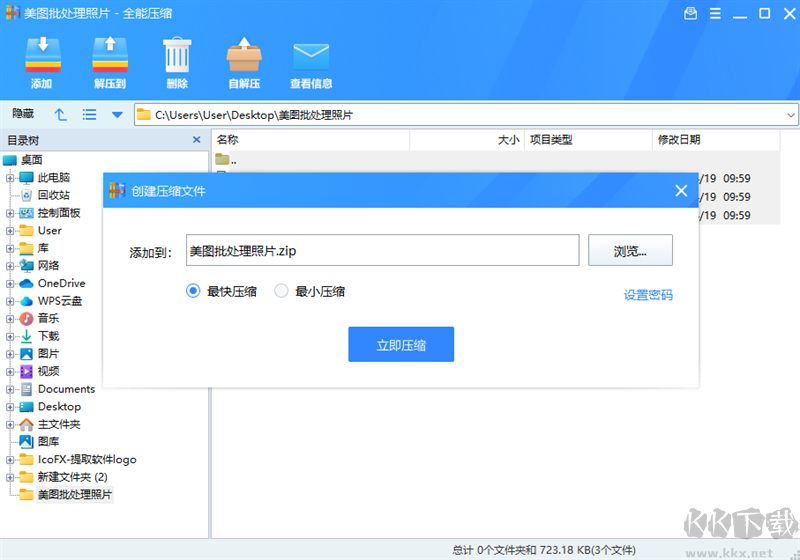Sort by the 名称 column header
This screenshot has height=560, width=800.
pos(228,140)
